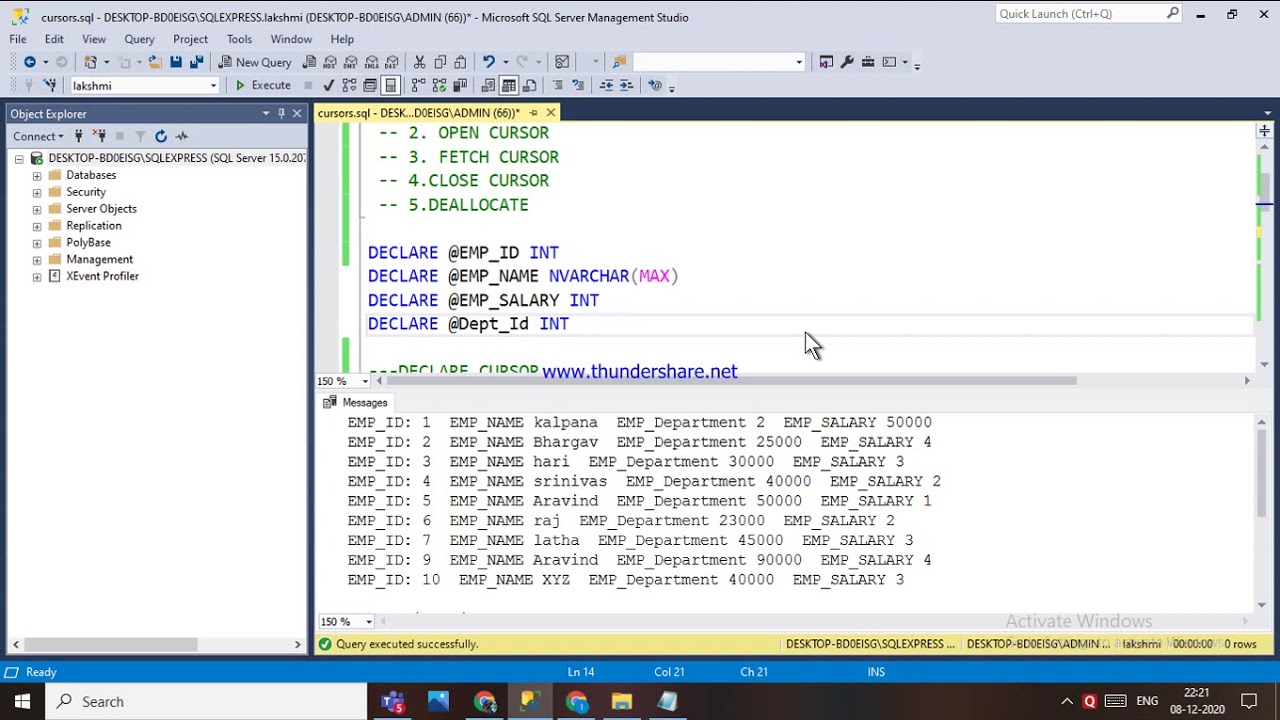Click the Increase Indent icon
The height and width of the screenshot is (720, 1280).
click(627, 86)
